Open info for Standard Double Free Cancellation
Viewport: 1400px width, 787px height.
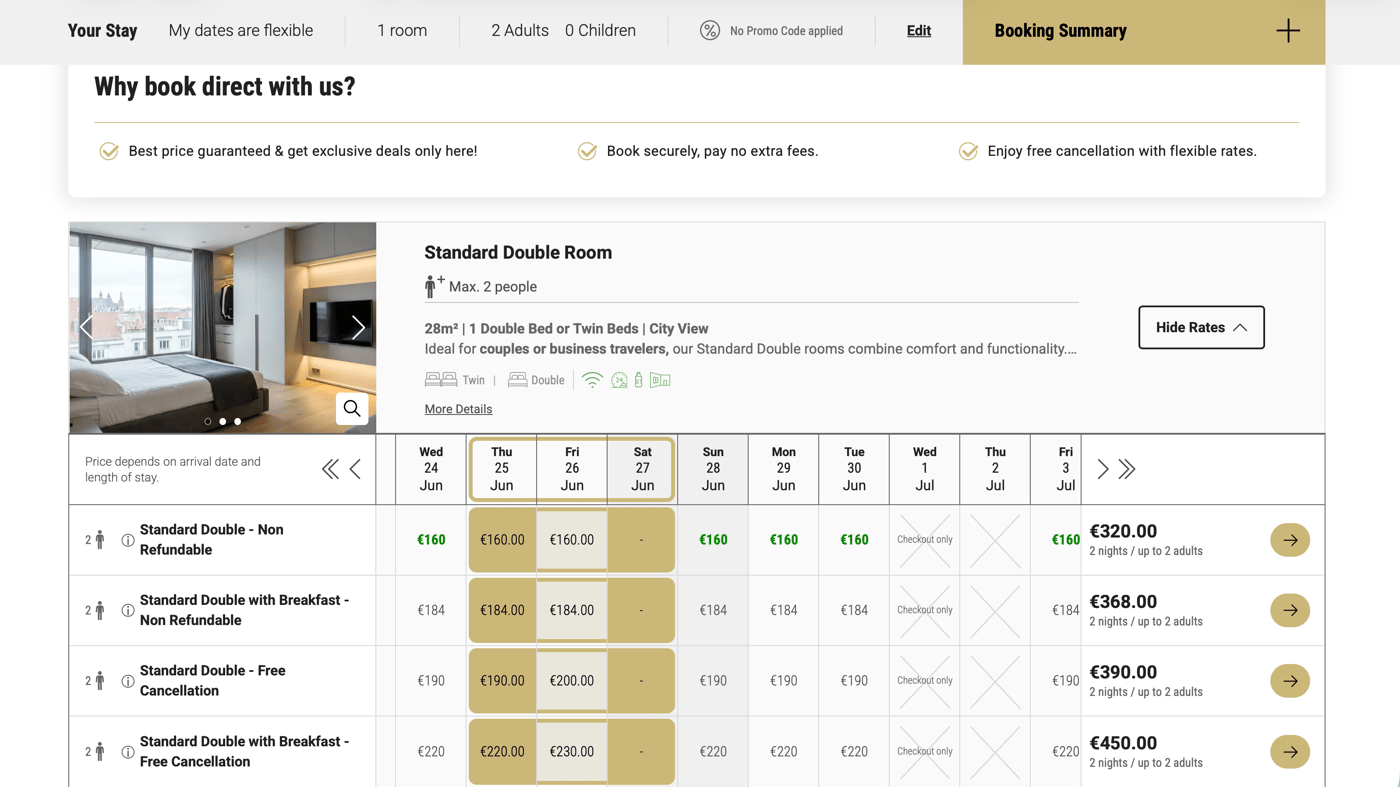128,681
